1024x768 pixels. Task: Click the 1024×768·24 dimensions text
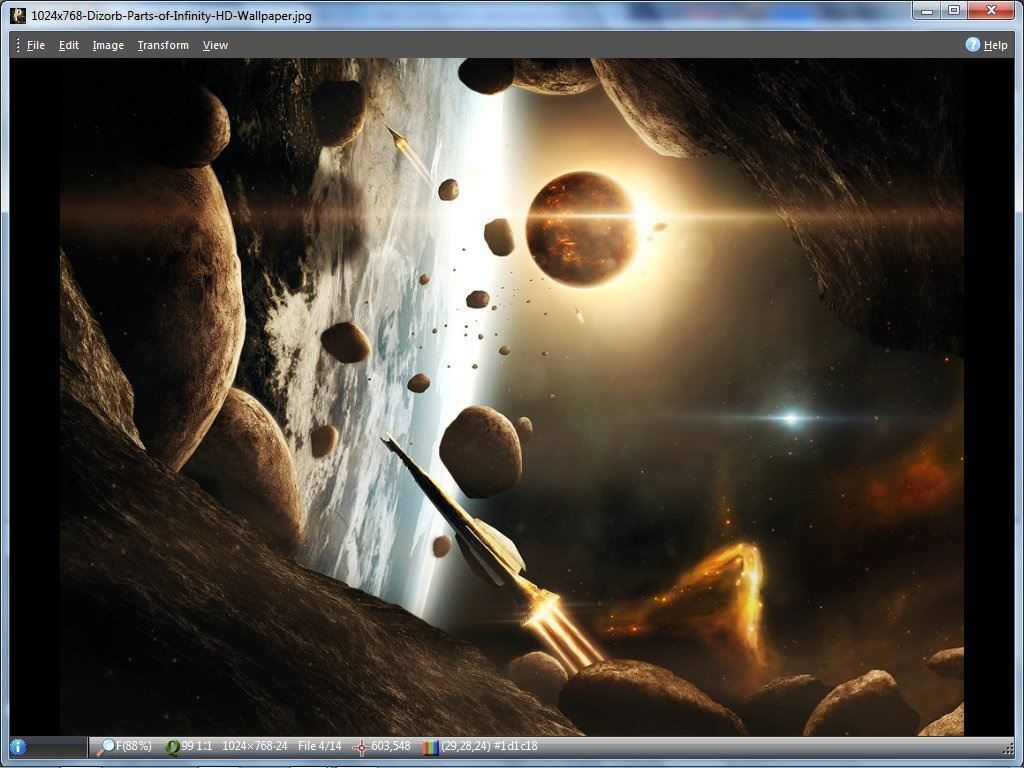[x=255, y=746]
